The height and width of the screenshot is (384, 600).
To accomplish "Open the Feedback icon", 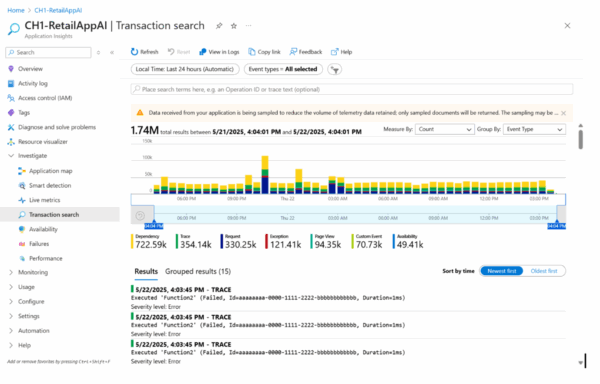I will [x=293, y=52].
